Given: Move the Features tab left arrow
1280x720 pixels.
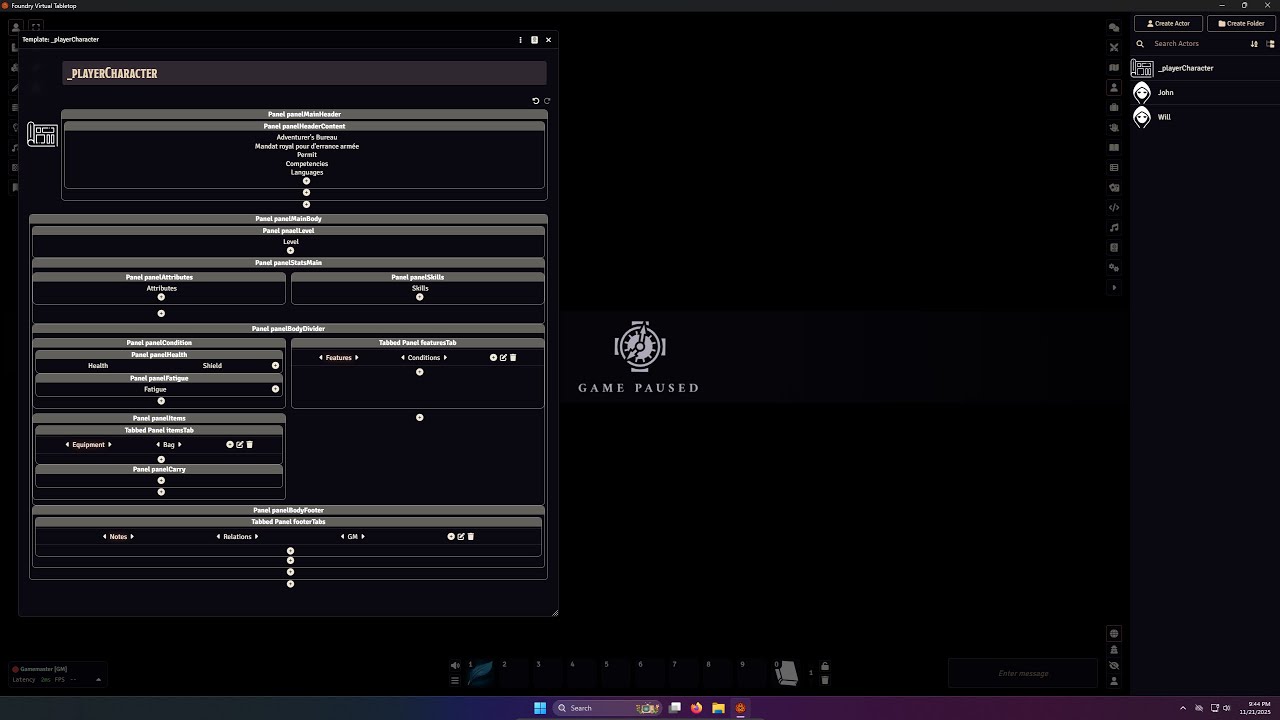Looking at the screenshot, I should click(321, 357).
